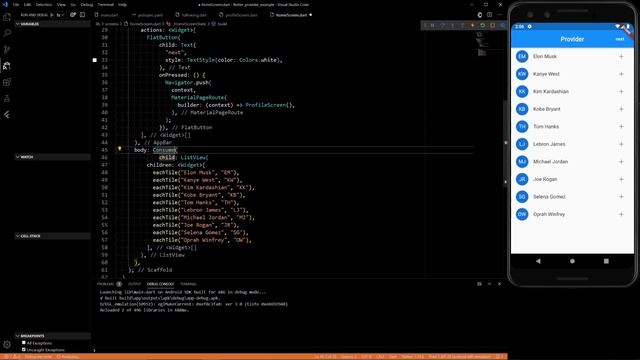This screenshot has height=360, width=640.
Task: Open the debug configuration dropdown
Action: (x=60, y=15)
